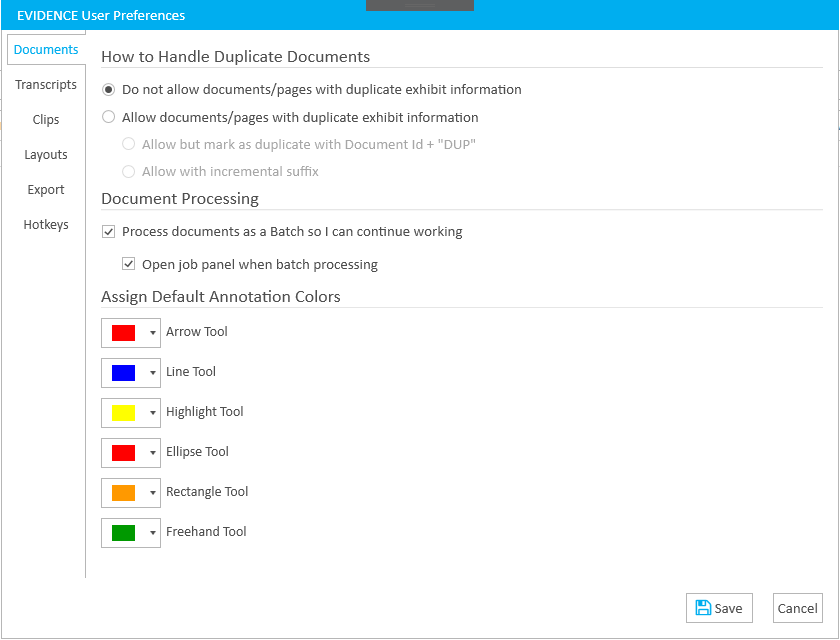Go to the Layouts tab
Screen dimensions: 840x640
(x=46, y=155)
